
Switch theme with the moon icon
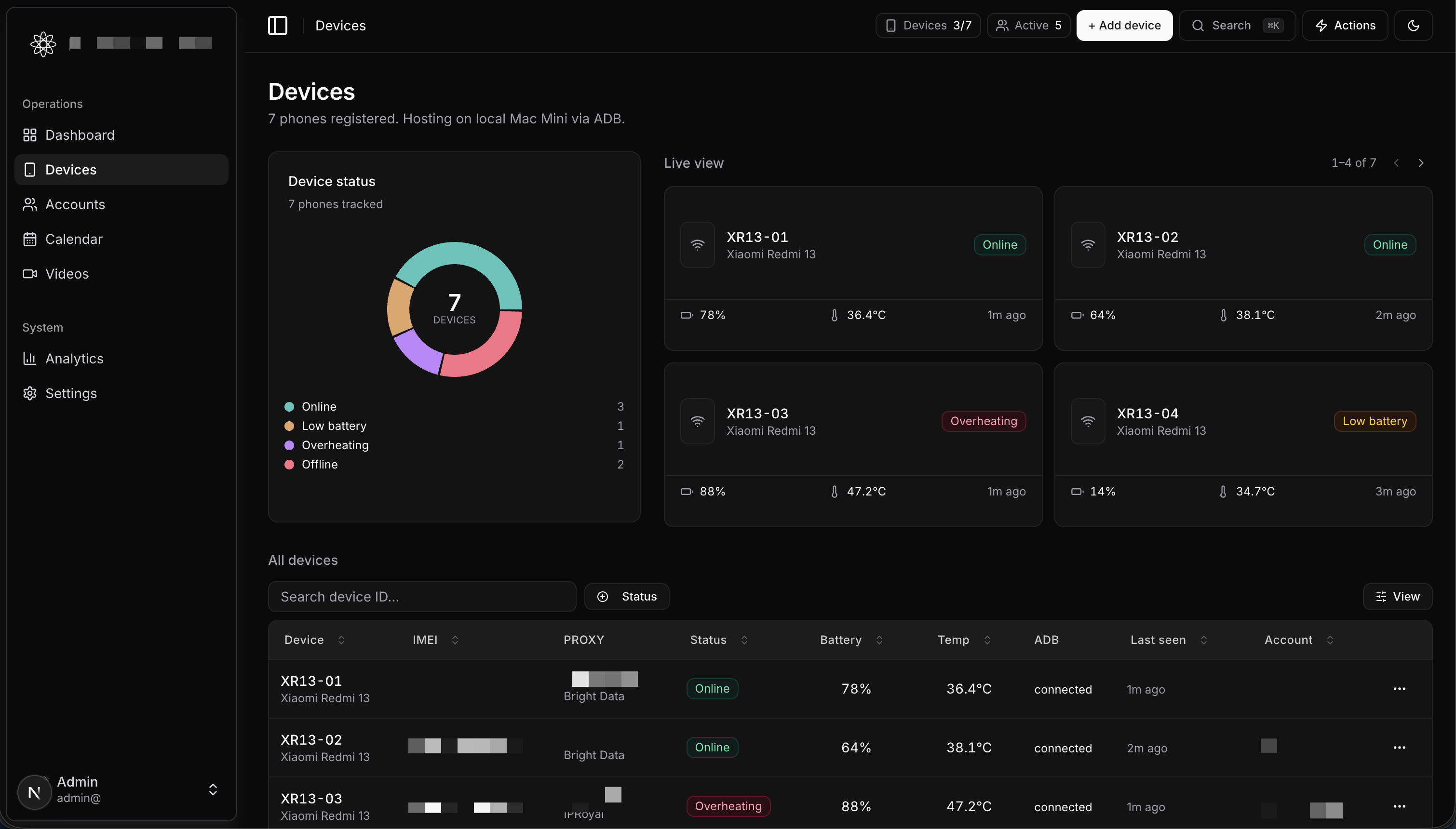pos(1413,26)
